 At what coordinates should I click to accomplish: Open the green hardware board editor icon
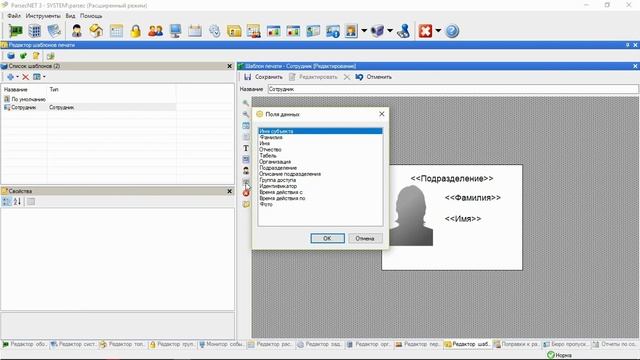click(x=15, y=31)
